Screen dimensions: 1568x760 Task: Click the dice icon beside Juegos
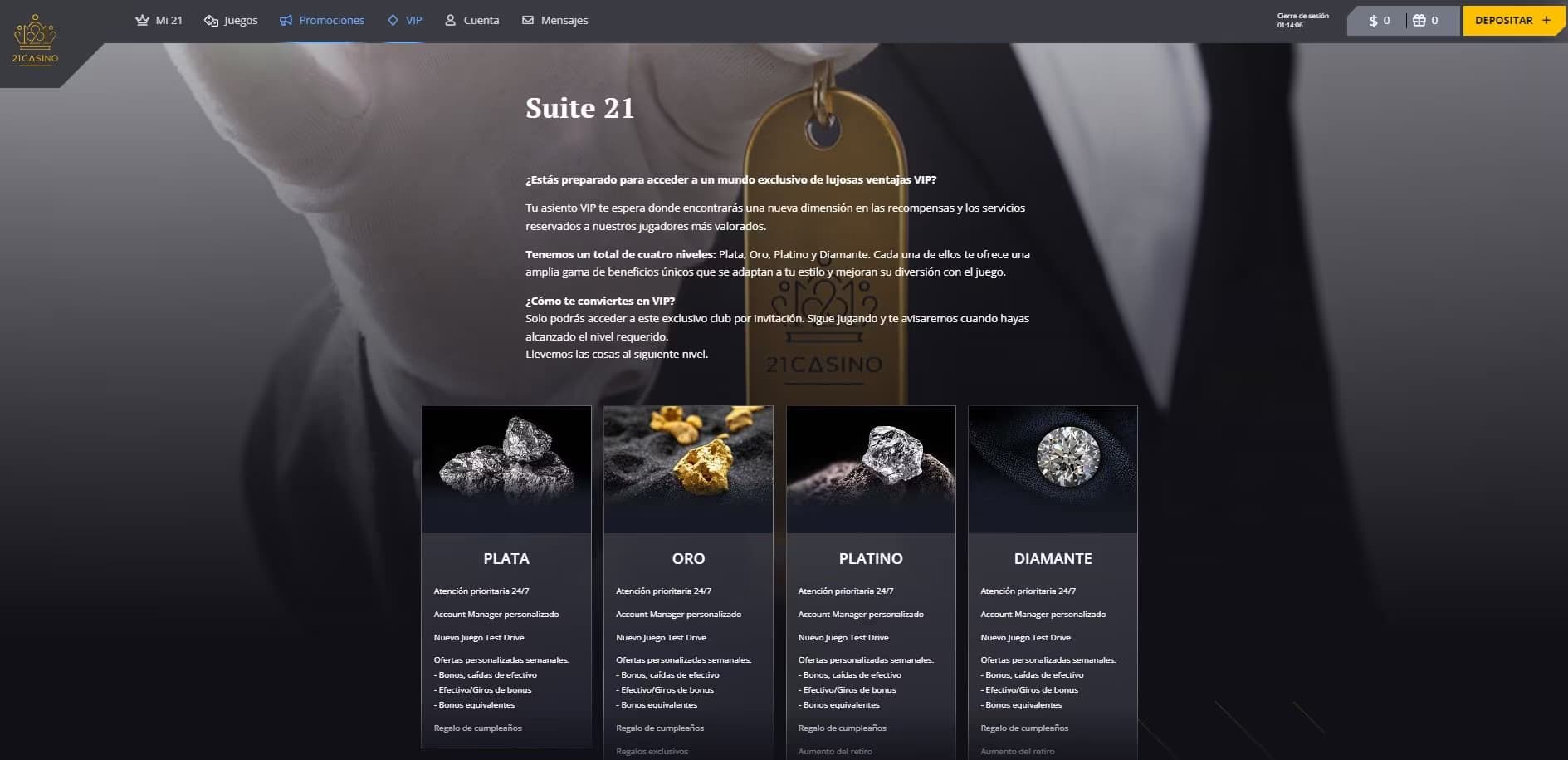[211, 20]
